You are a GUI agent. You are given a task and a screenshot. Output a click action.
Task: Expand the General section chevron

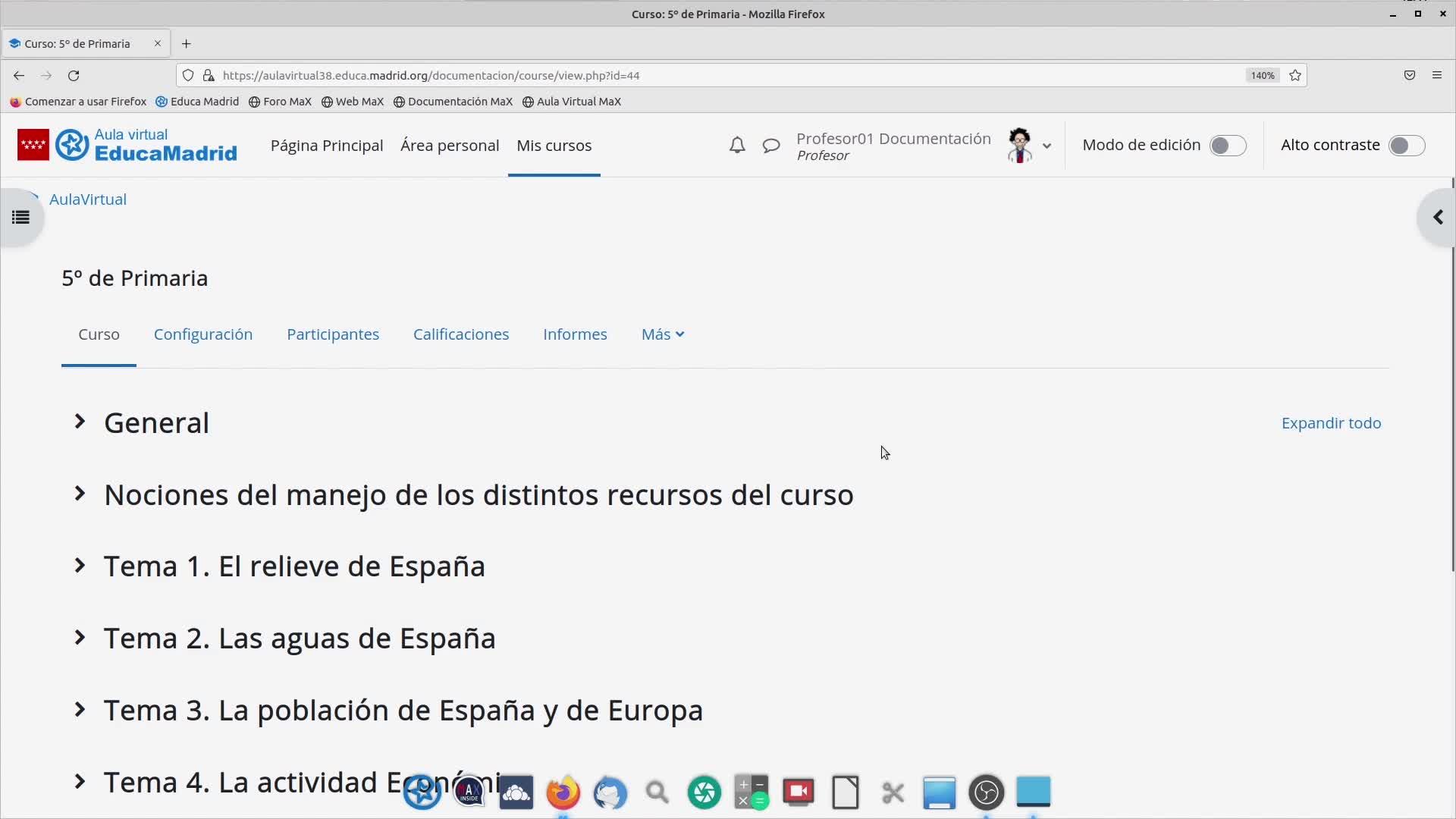pyautogui.click(x=80, y=422)
